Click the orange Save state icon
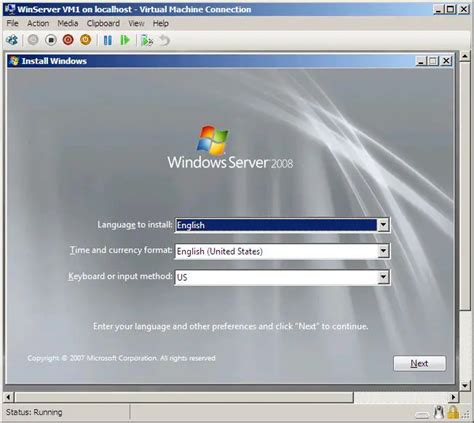474x423 pixels. [85, 40]
